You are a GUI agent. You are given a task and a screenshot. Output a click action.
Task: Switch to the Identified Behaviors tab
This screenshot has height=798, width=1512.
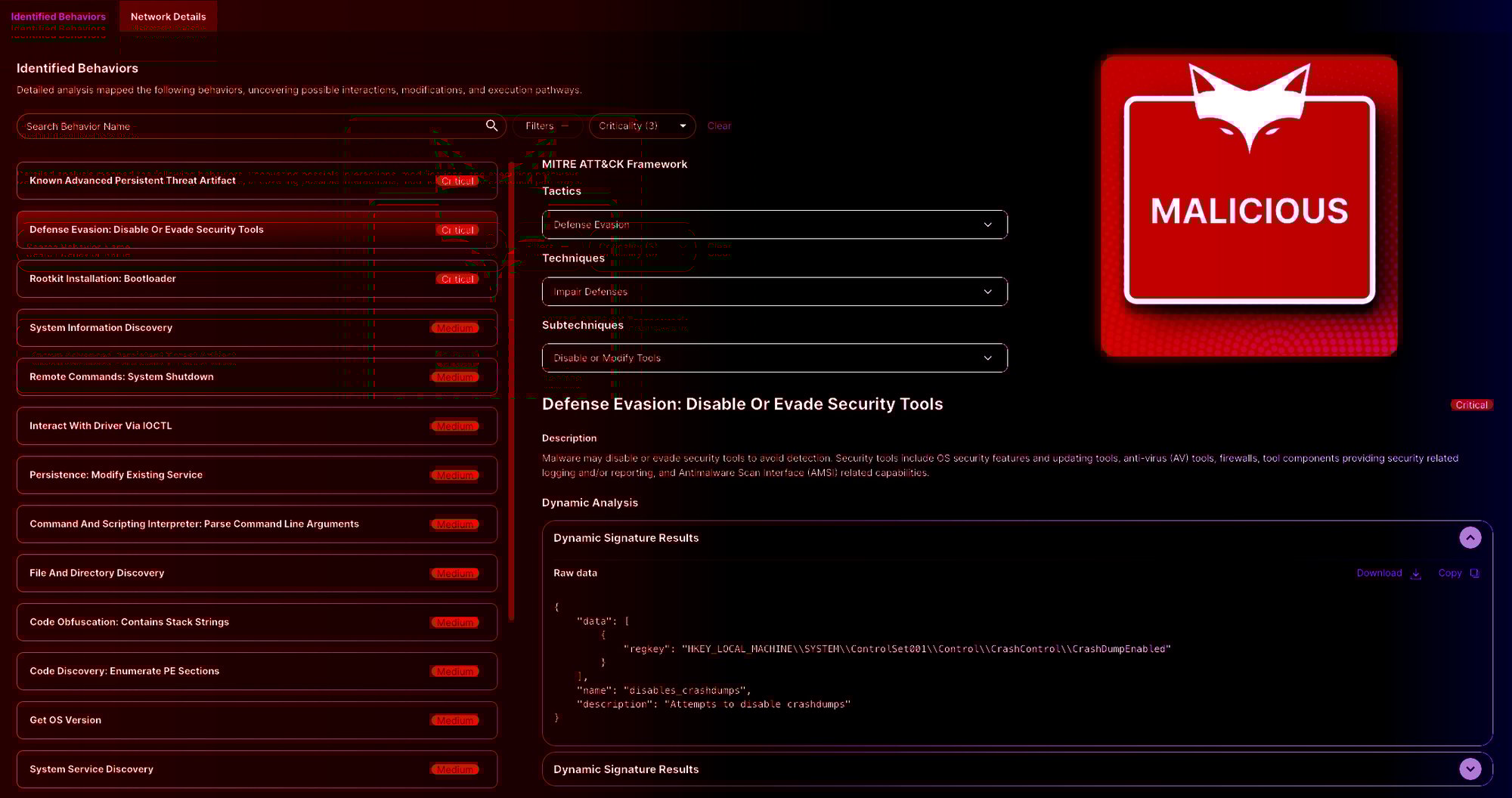(x=58, y=16)
